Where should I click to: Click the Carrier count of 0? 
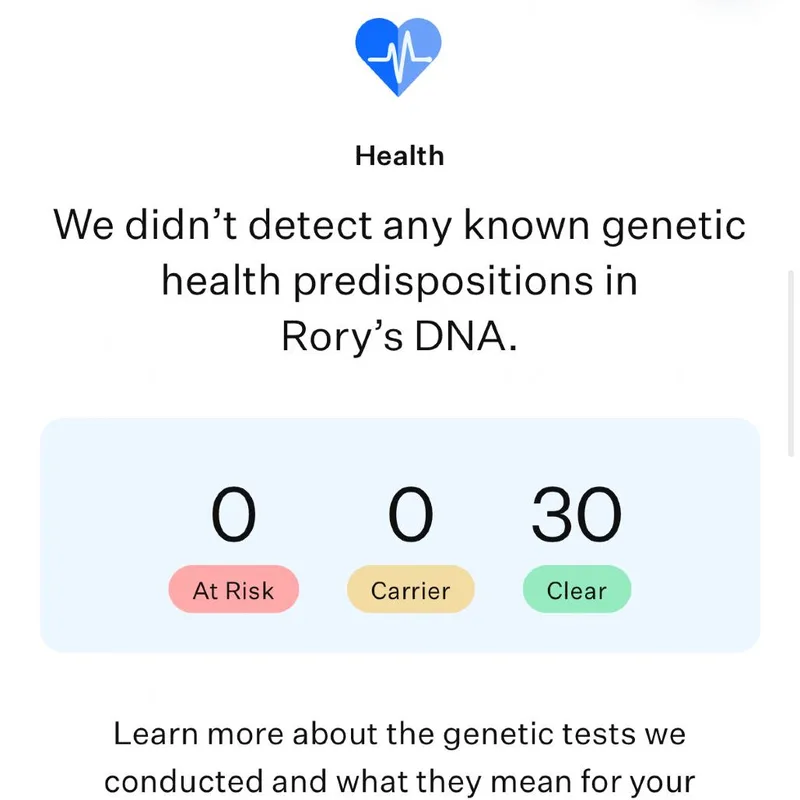(410, 516)
